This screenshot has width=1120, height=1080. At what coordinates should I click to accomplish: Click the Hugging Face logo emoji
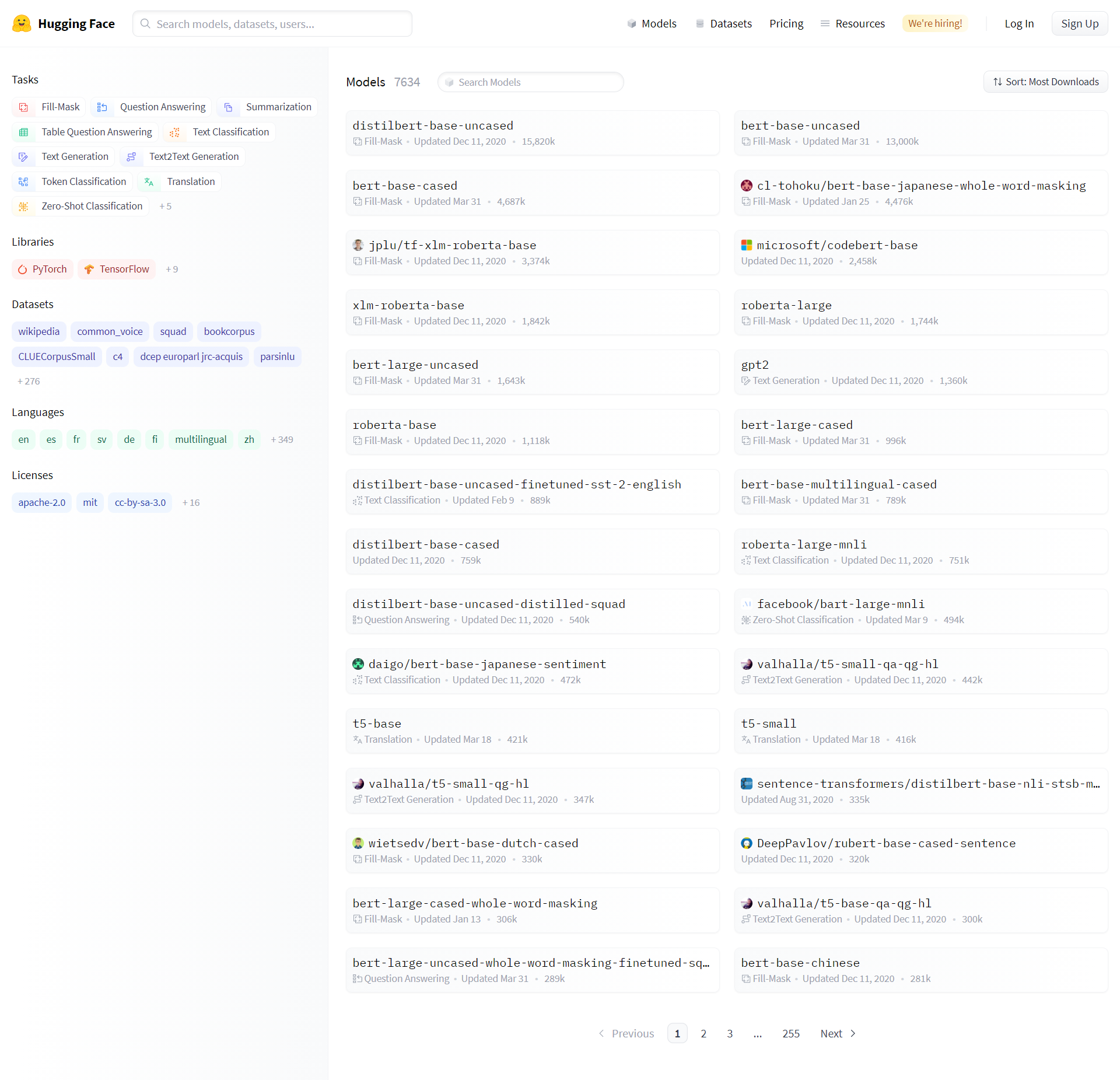pos(22,23)
